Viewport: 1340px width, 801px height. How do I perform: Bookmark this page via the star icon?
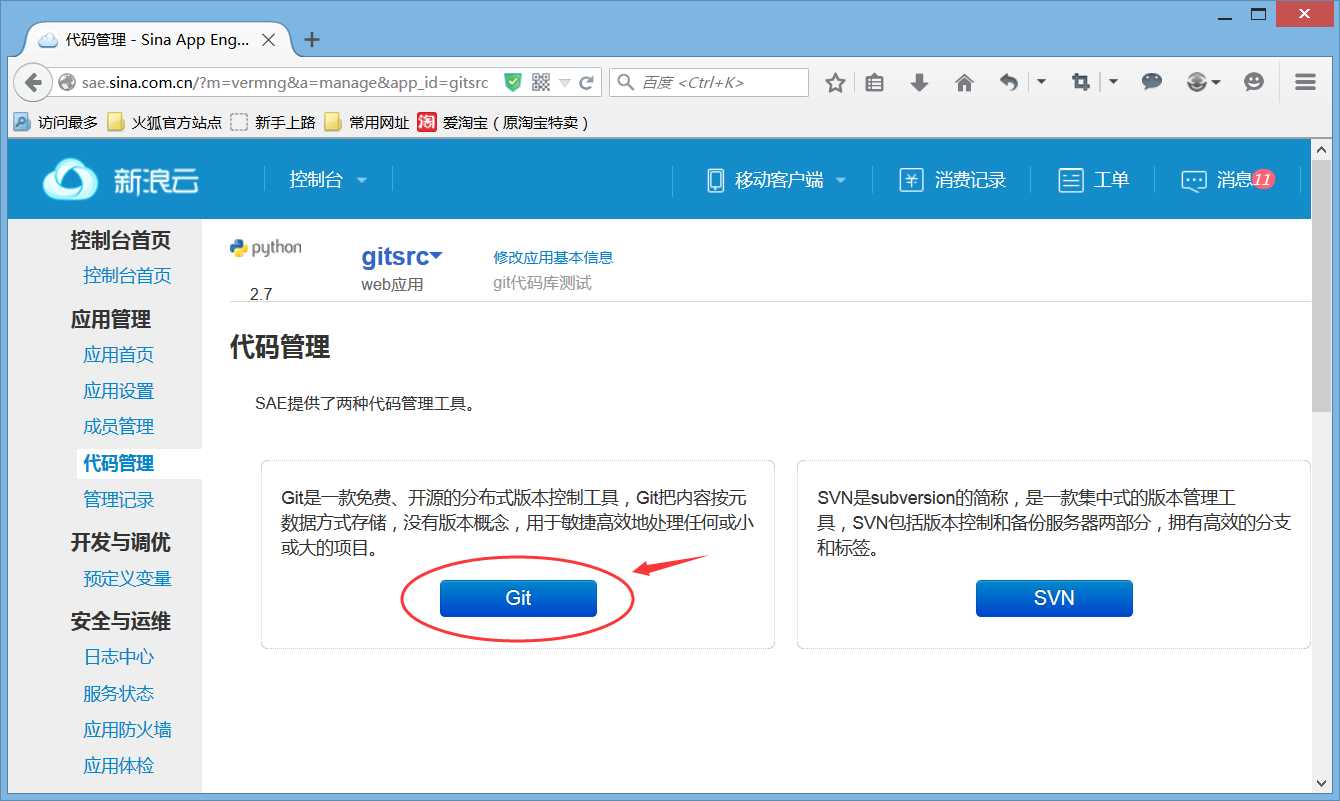835,82
